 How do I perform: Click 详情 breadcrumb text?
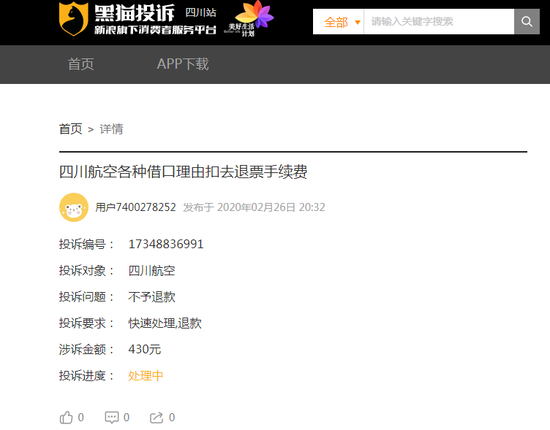tap(112, 129)
